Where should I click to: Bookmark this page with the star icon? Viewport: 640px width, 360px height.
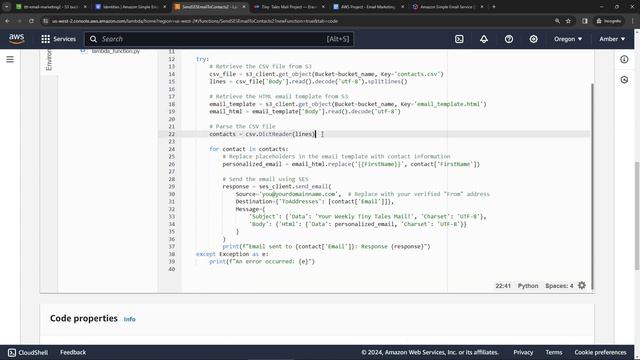tap(568, 21)
